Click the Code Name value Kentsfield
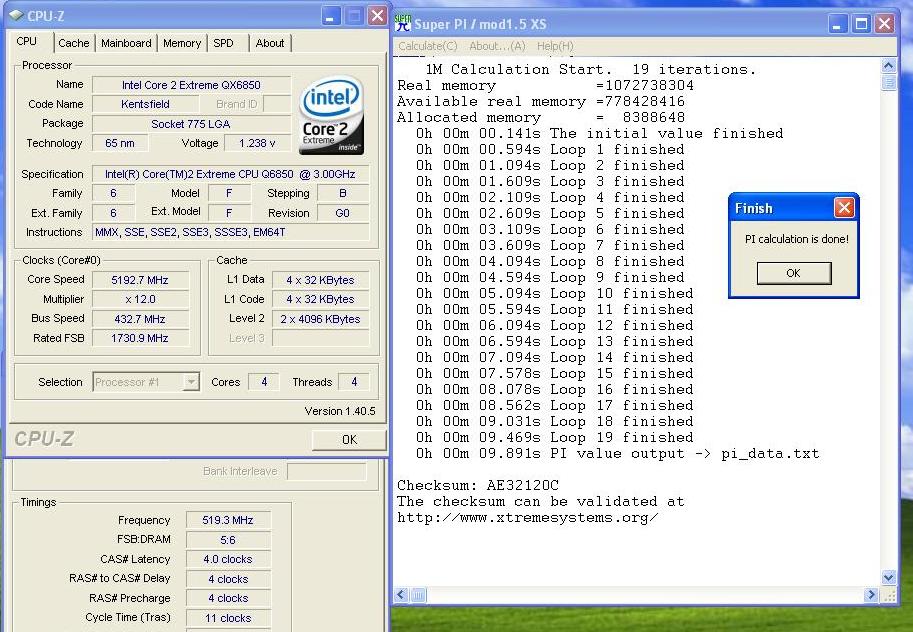913x632 pixels. tap(146, 104)
